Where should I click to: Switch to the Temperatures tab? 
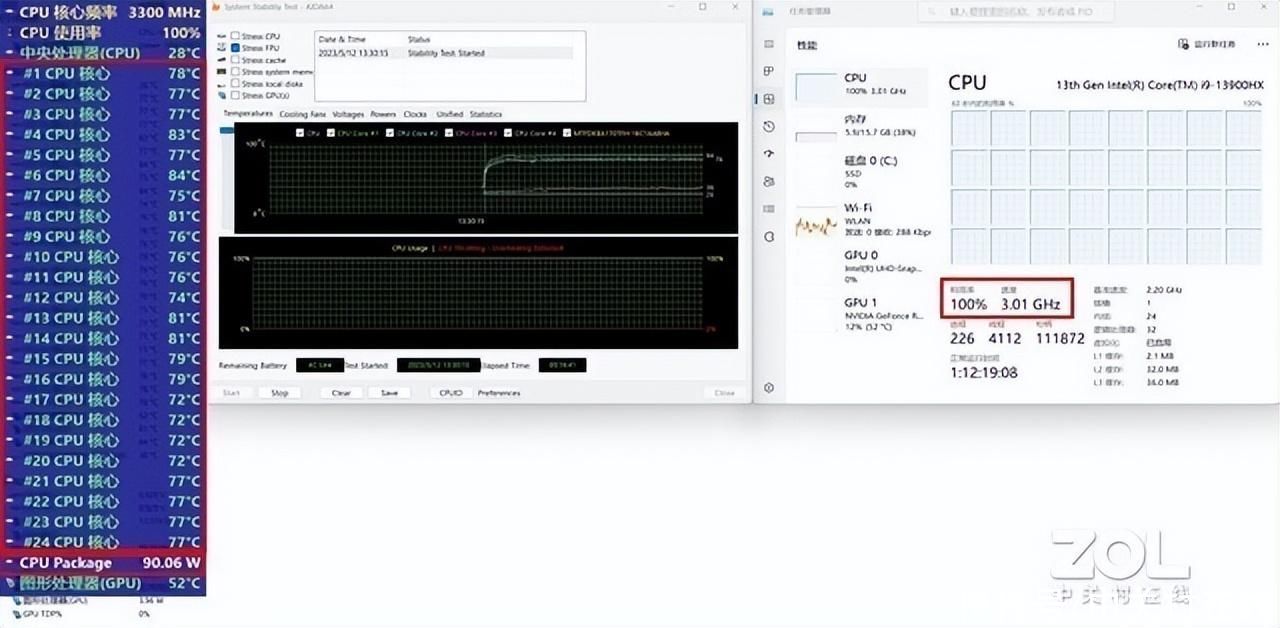coord(248,114)
